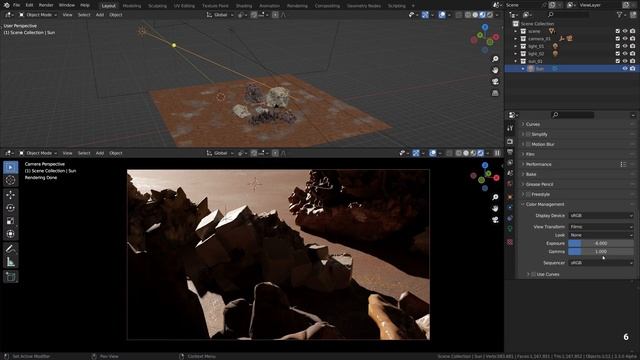The height and width of the screenshot is (360, 640).
Task: Hide light_01 collection via eye icon
Action: [625, 46]
